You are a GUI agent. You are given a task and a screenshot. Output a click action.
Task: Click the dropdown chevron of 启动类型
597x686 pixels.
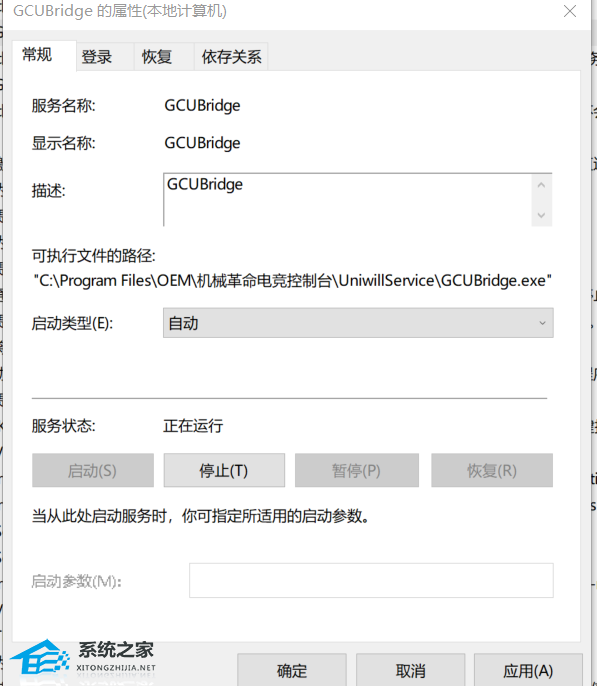[542, 323]
